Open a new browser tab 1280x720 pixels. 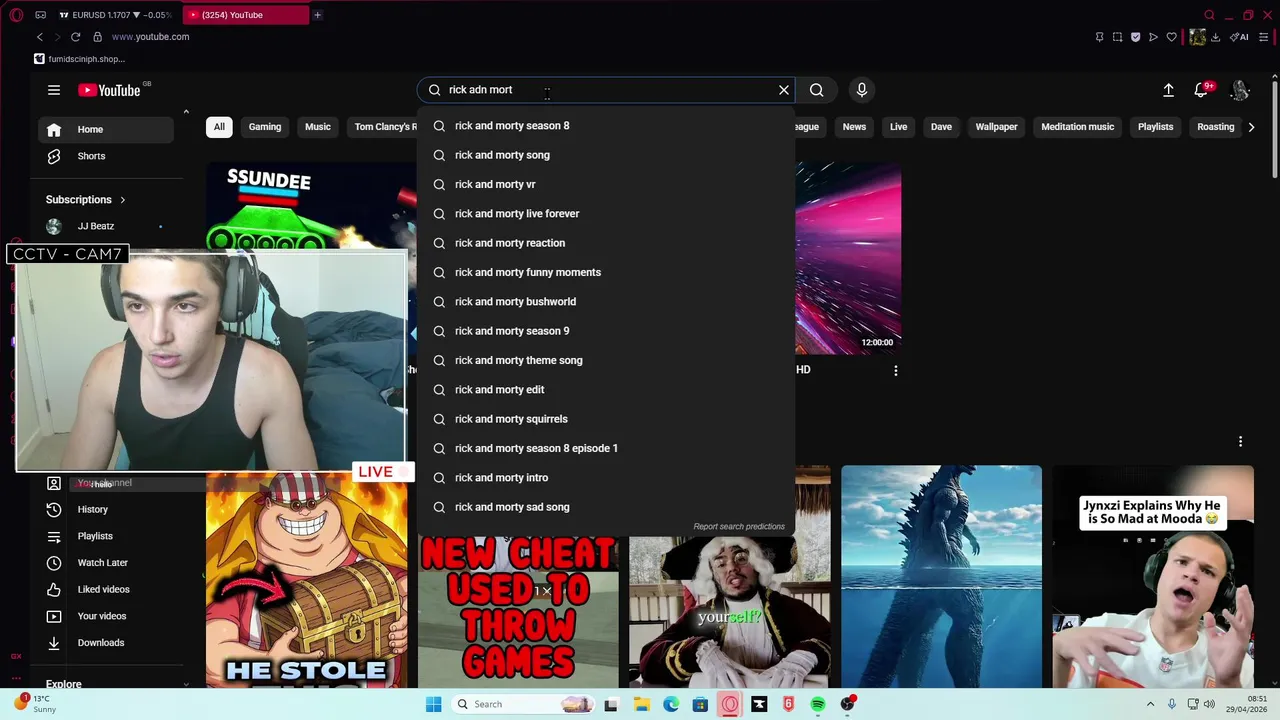(x=317, y=15)
